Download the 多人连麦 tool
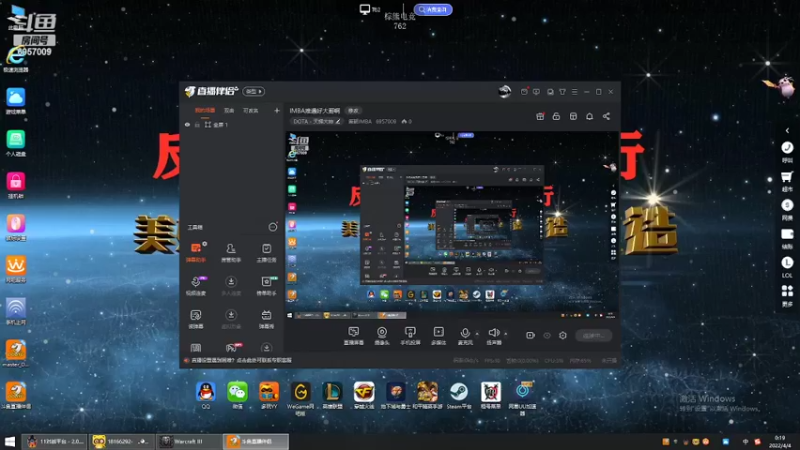 click(x=231, y=286)
